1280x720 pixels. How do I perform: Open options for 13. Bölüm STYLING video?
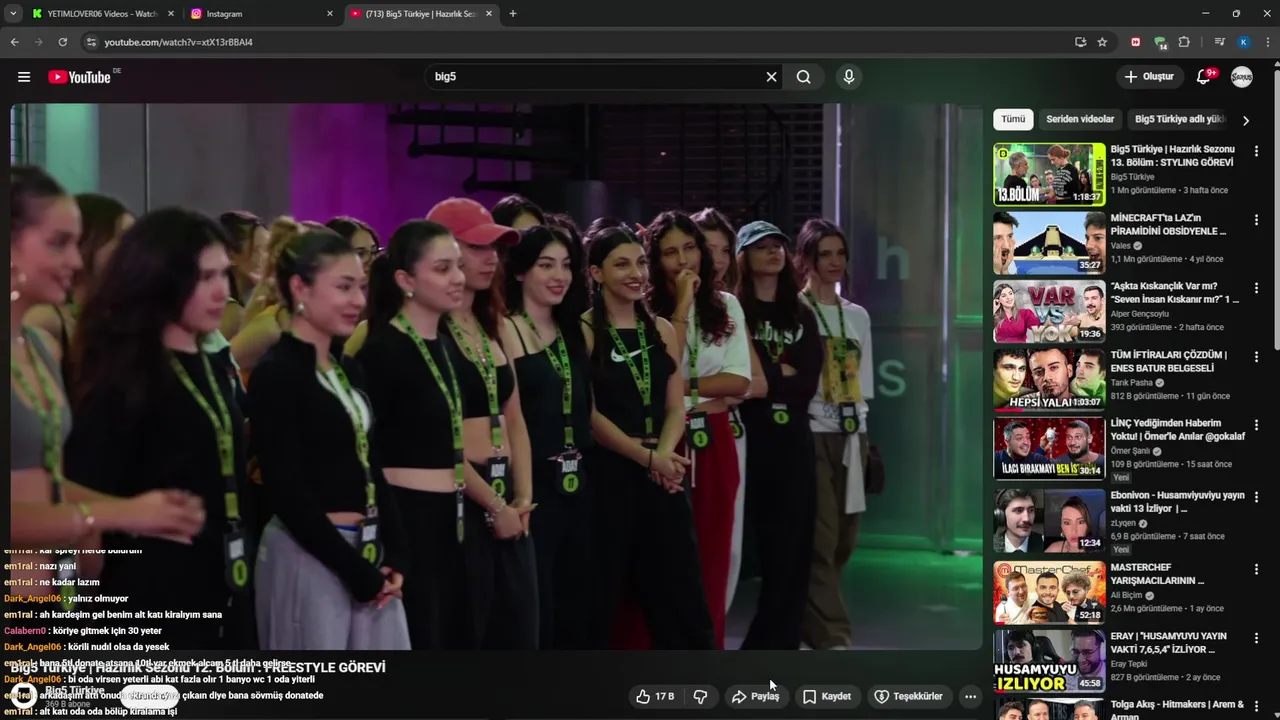(x=1256, y=151)
